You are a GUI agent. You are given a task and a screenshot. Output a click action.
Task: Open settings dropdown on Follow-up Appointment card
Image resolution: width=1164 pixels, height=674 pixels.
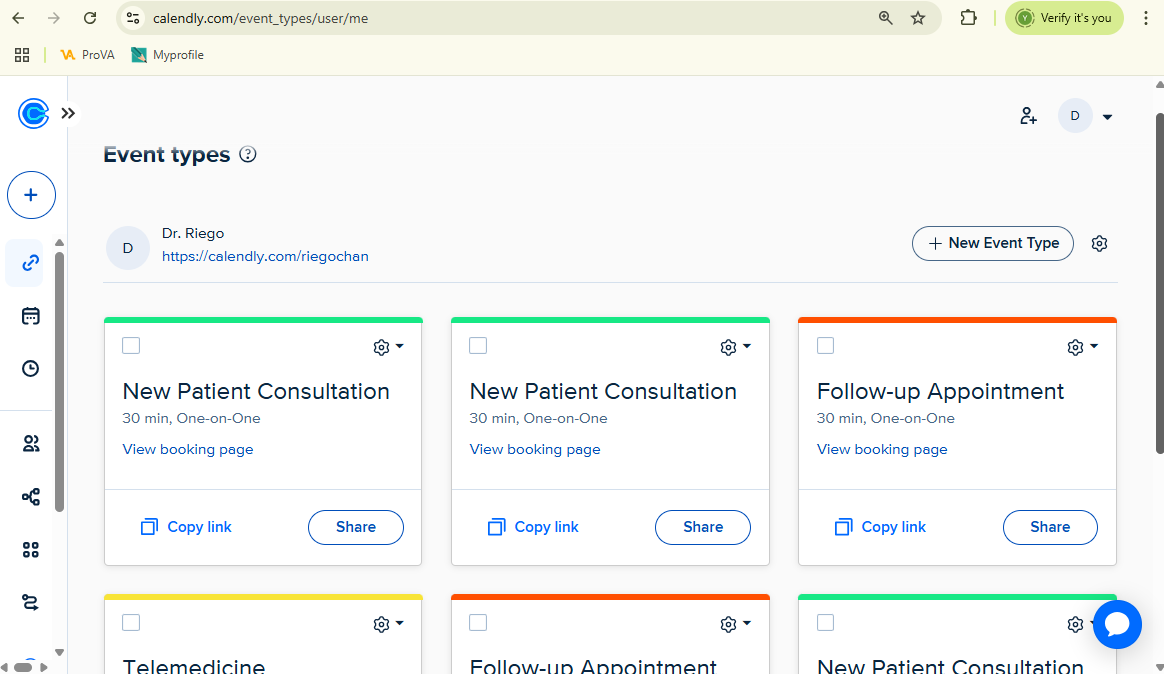coord(1083,347)
